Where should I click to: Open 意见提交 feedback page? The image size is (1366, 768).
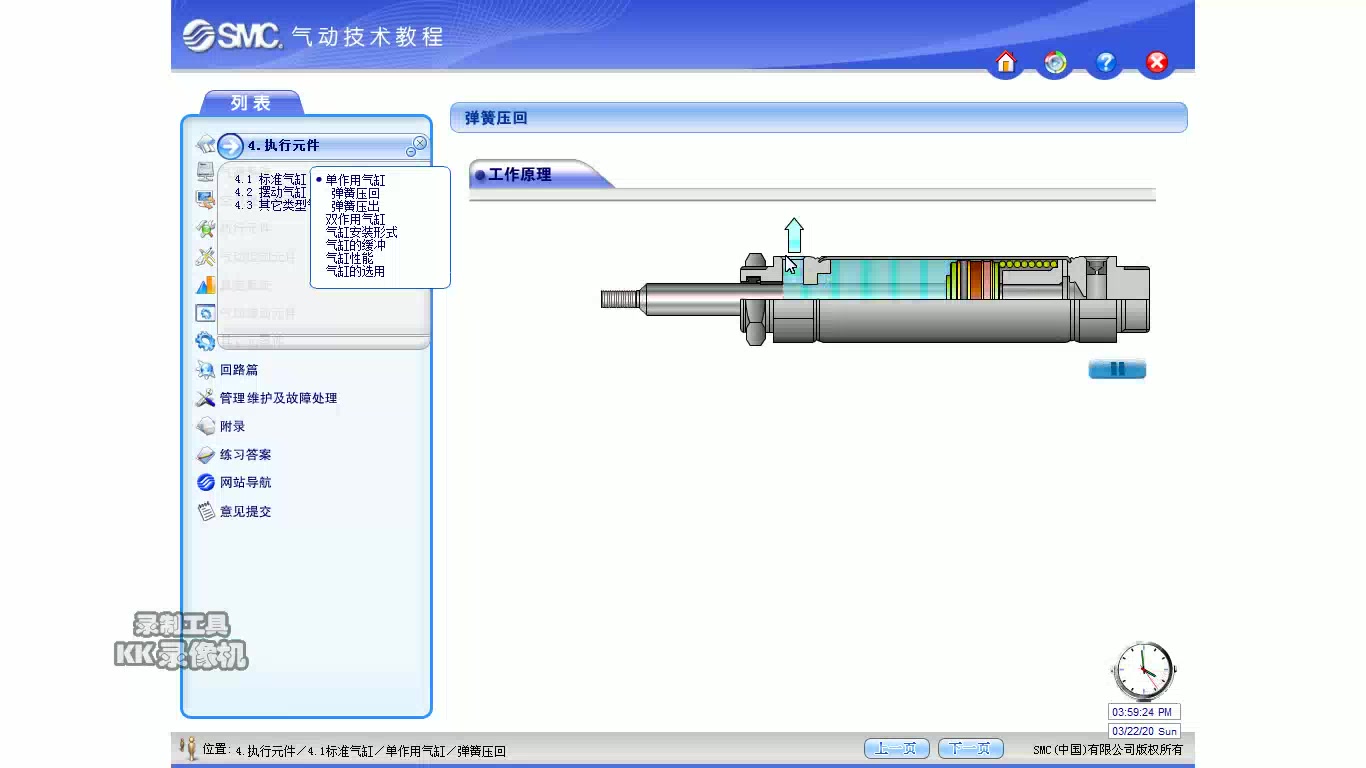(x=245, y=511)
